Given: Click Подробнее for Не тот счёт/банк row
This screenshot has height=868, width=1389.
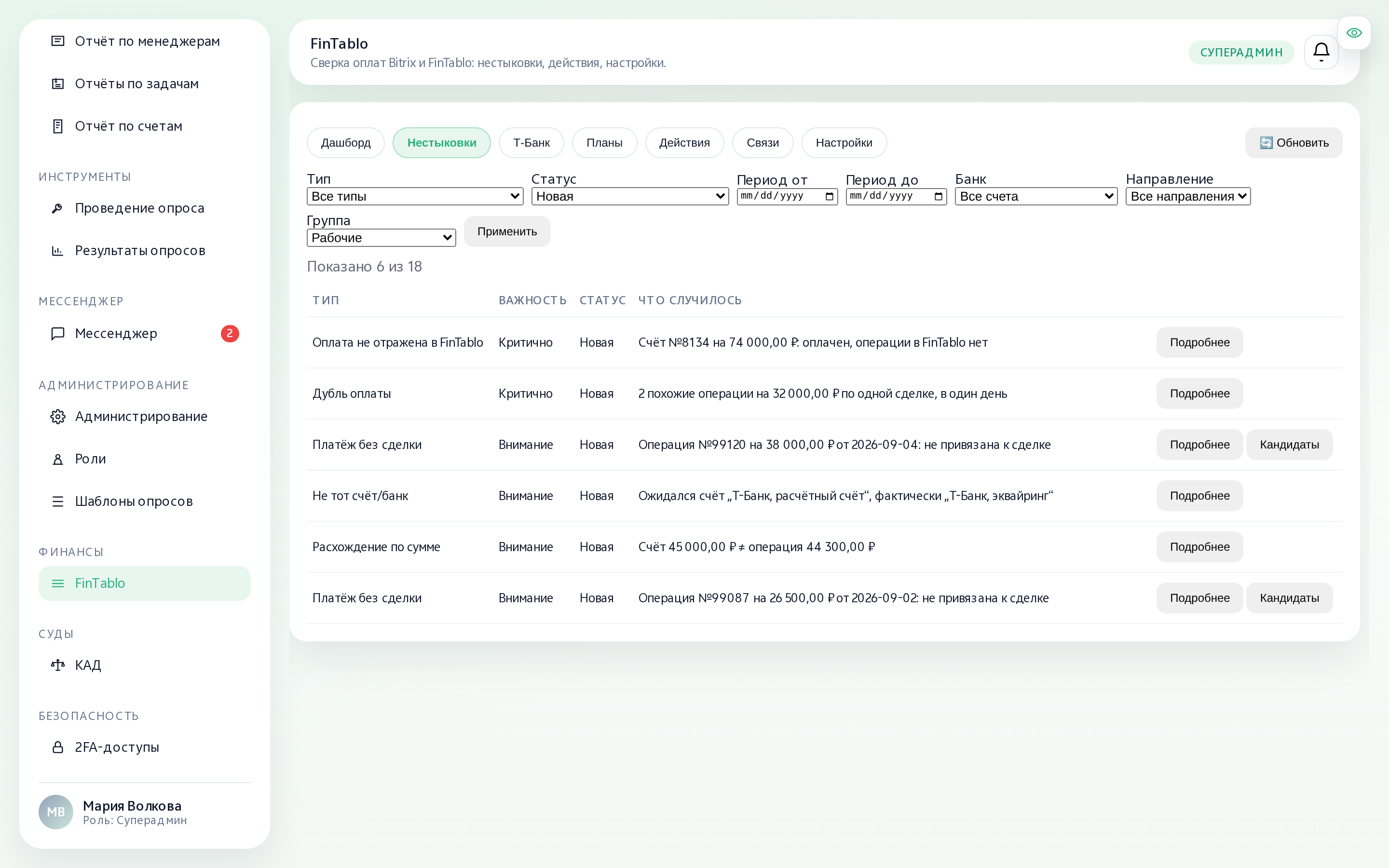Looking at the screenshot, I should click(1199, 495).
